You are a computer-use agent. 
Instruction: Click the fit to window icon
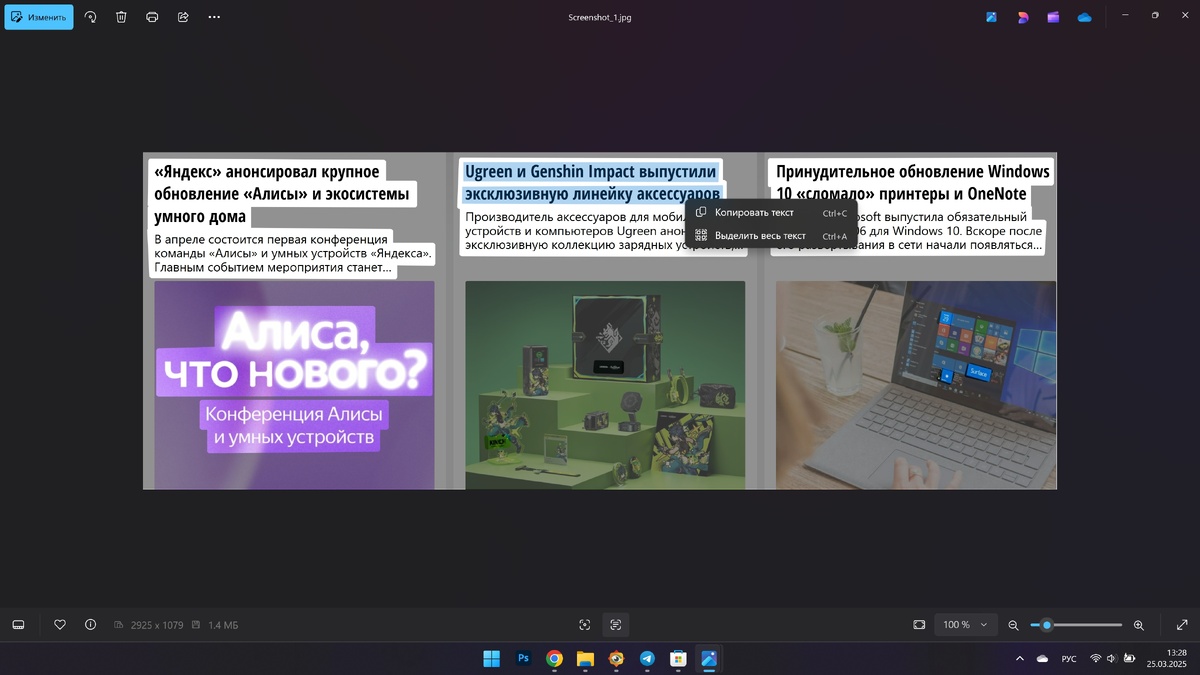pos(919,625)
